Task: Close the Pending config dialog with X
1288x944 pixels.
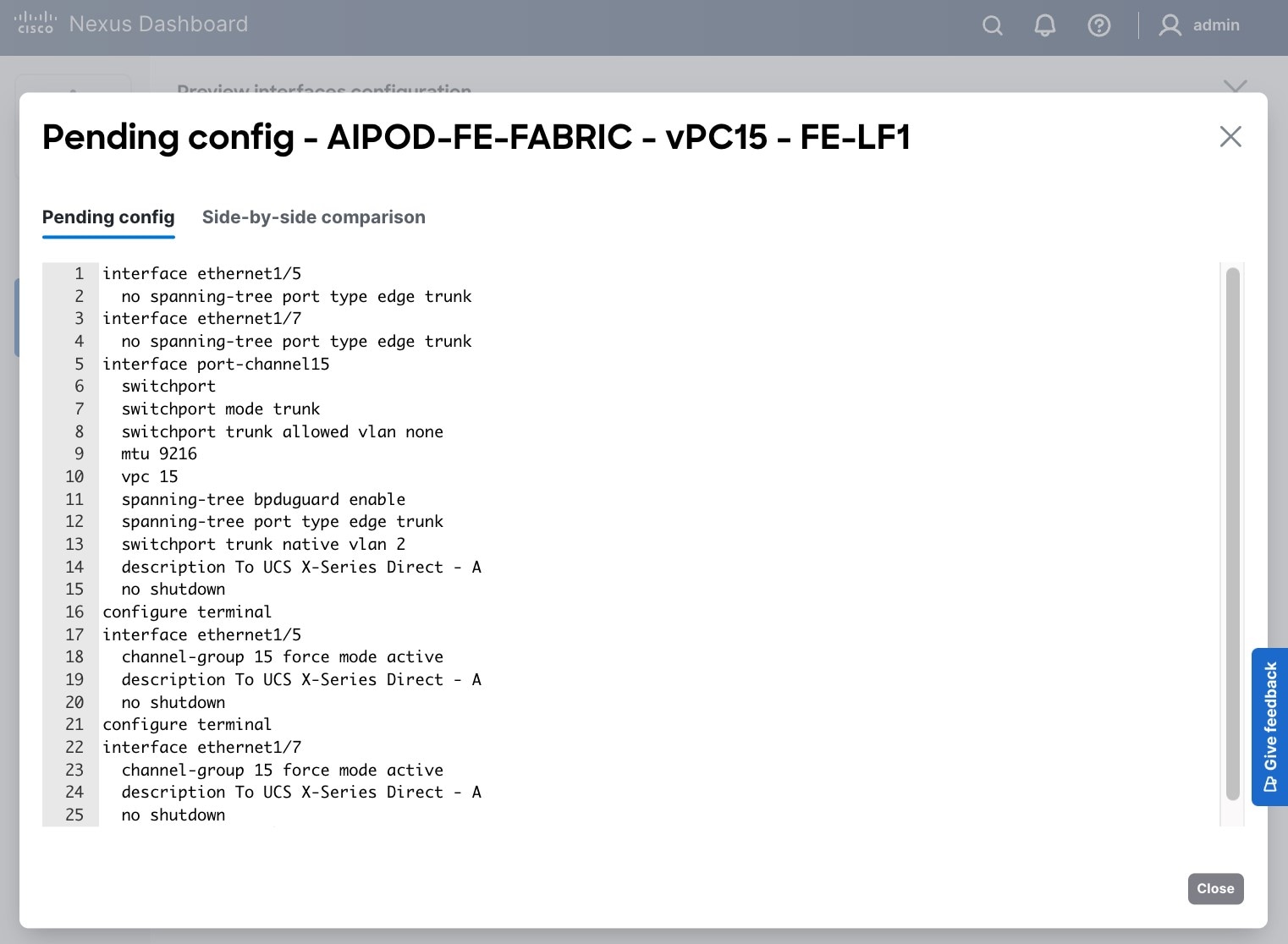Action: 1230,136
